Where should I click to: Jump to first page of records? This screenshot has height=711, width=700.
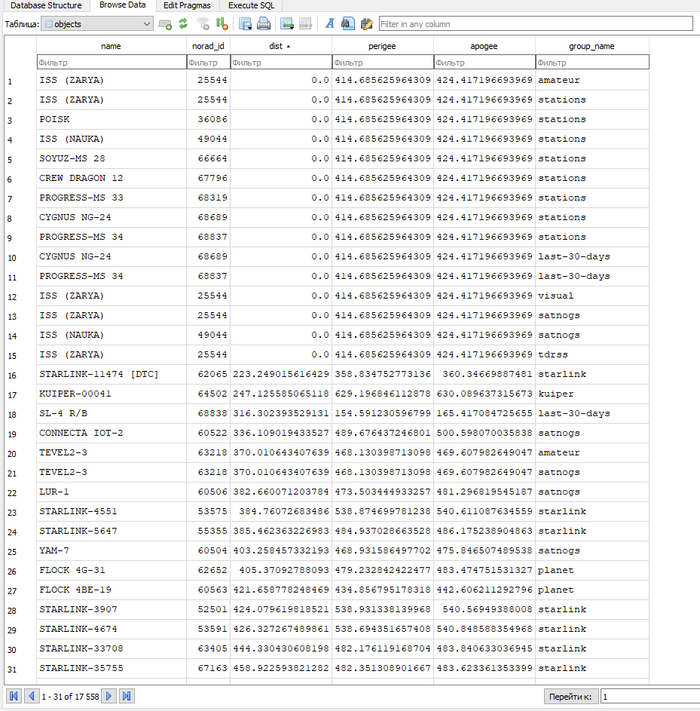(14, 696)
